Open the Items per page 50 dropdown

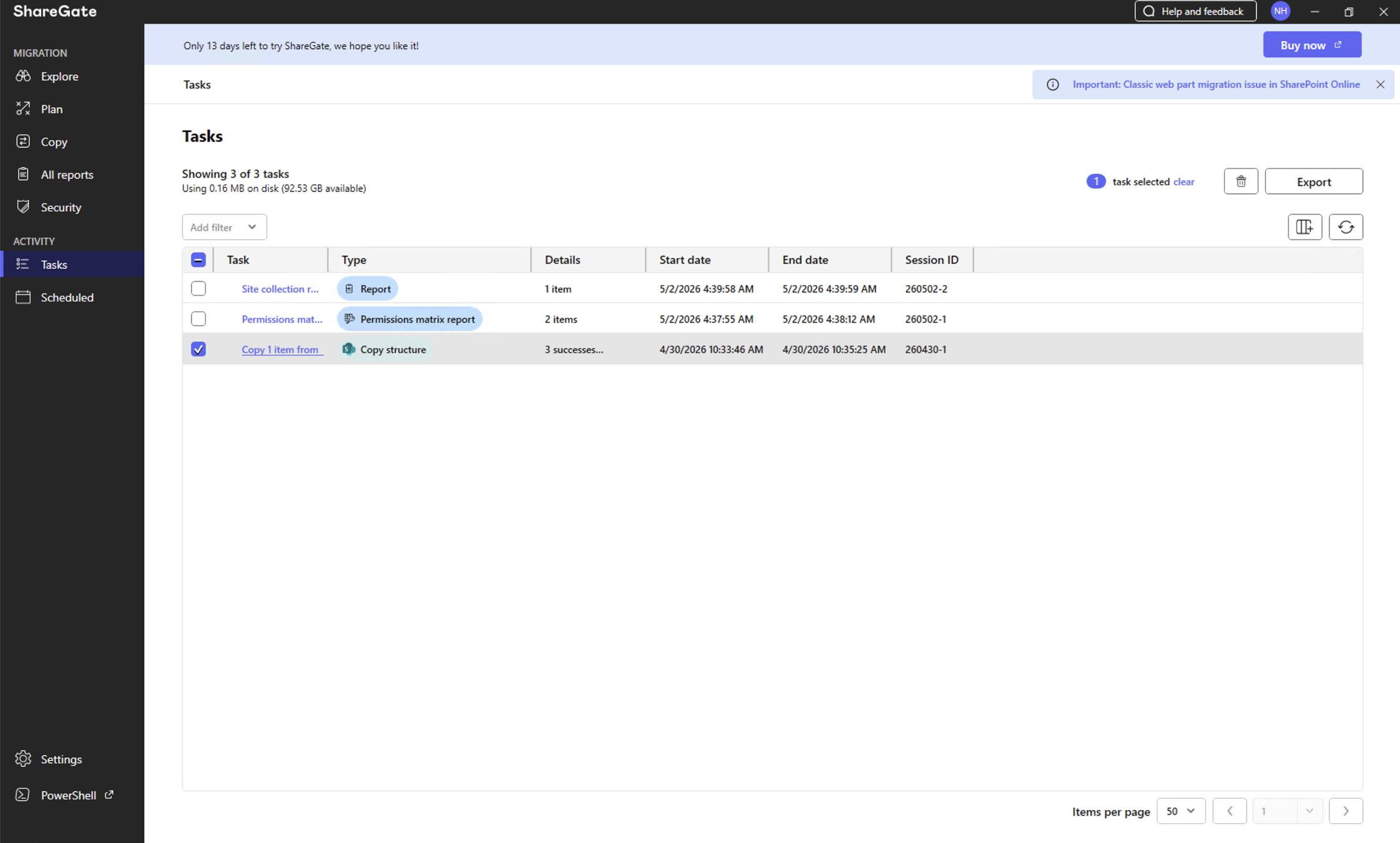[x=1181, y=811]
